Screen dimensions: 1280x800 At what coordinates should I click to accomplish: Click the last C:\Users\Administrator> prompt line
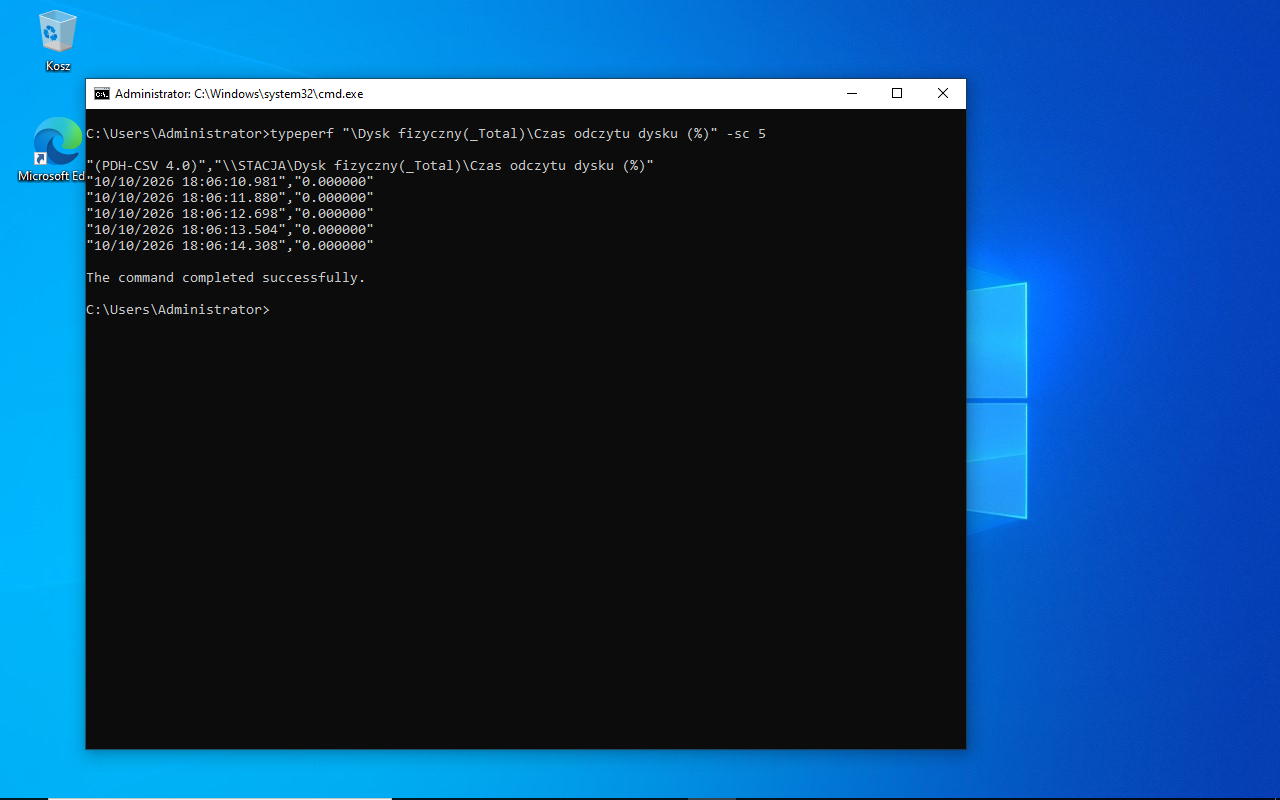(178, 309)
